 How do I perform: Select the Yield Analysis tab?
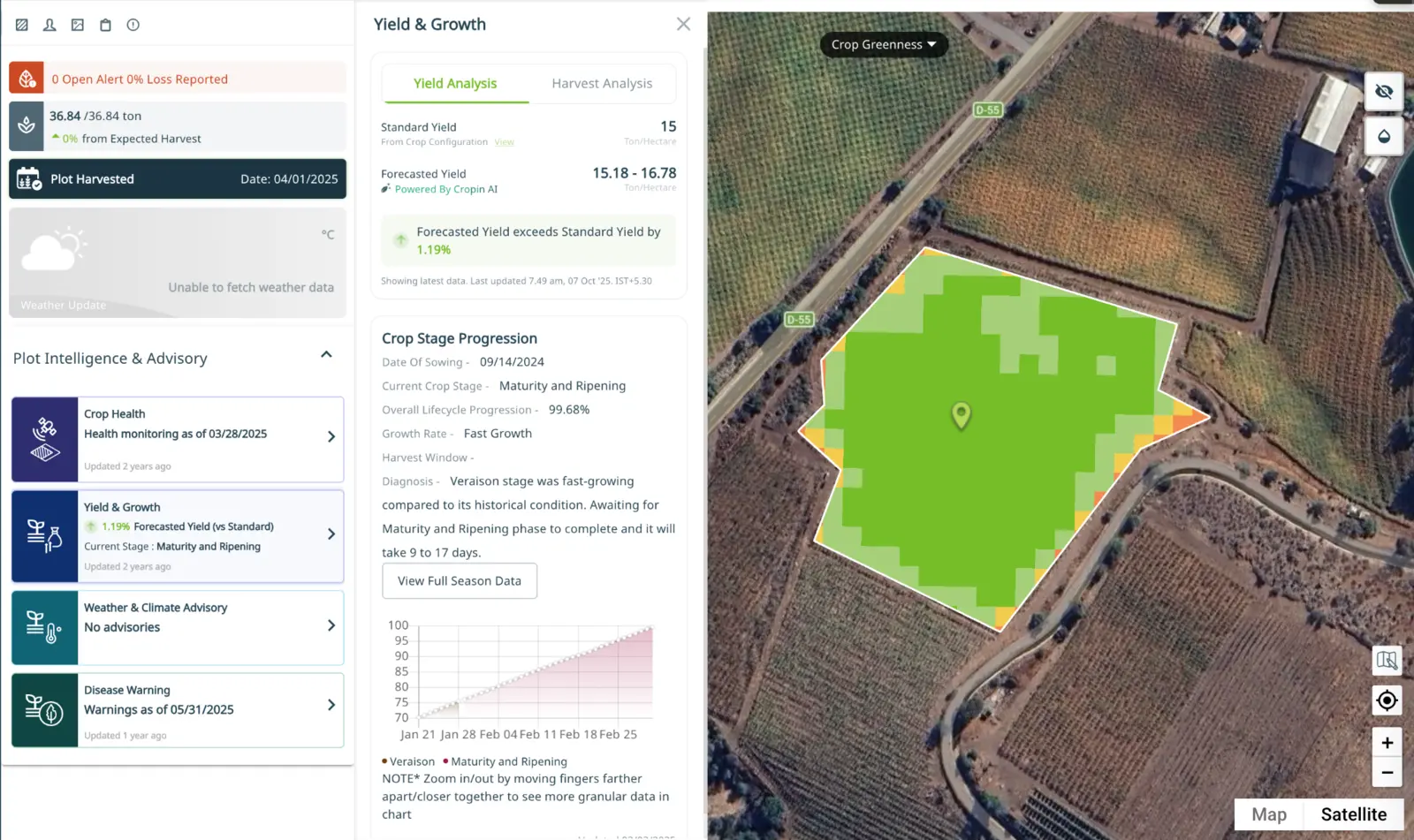455,84
